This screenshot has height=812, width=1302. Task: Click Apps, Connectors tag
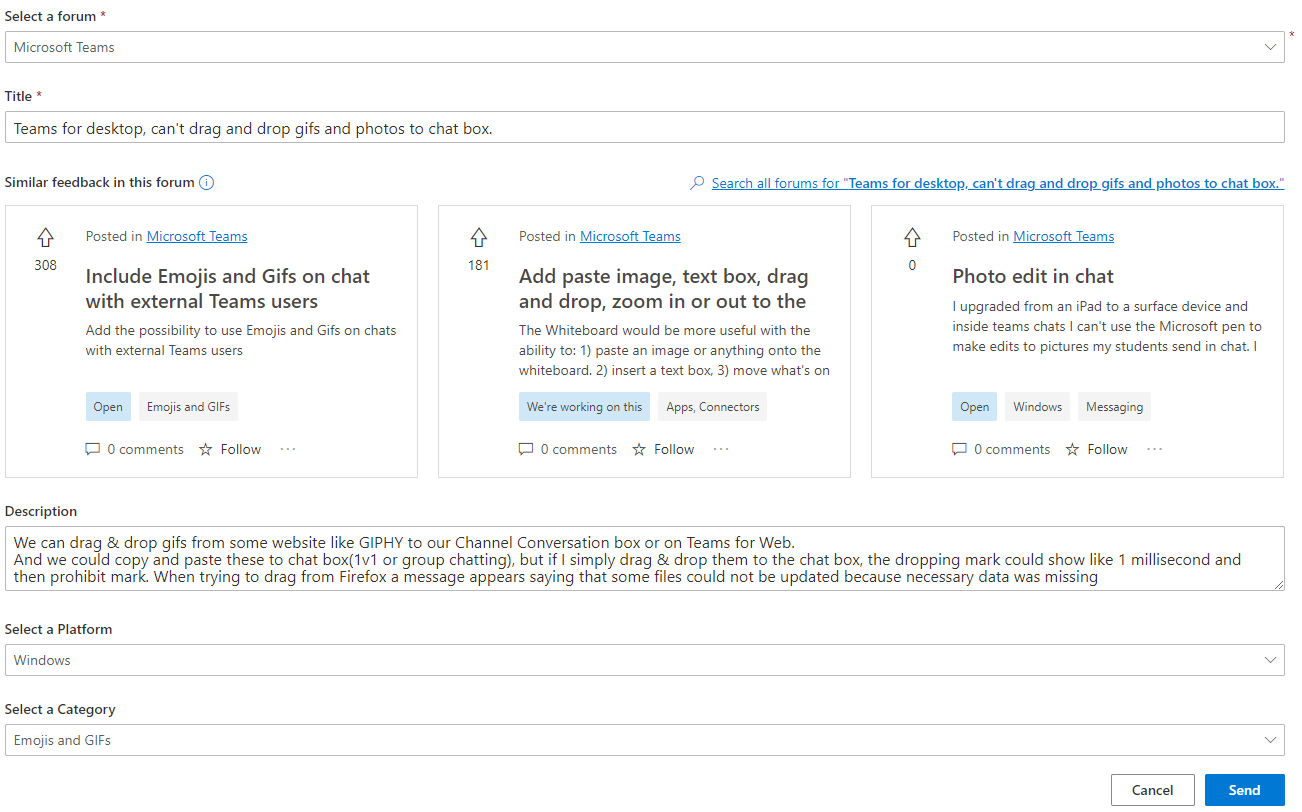(x=713, y=406)
